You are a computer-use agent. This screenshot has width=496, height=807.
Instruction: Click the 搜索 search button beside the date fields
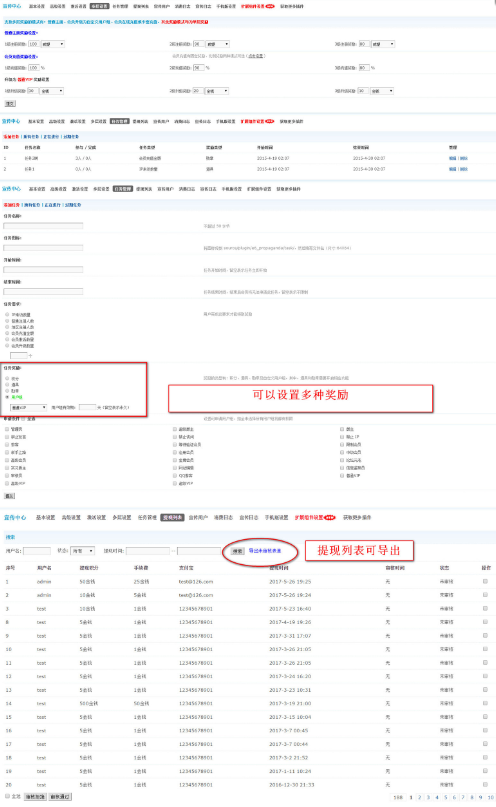(x=237, y=551)
